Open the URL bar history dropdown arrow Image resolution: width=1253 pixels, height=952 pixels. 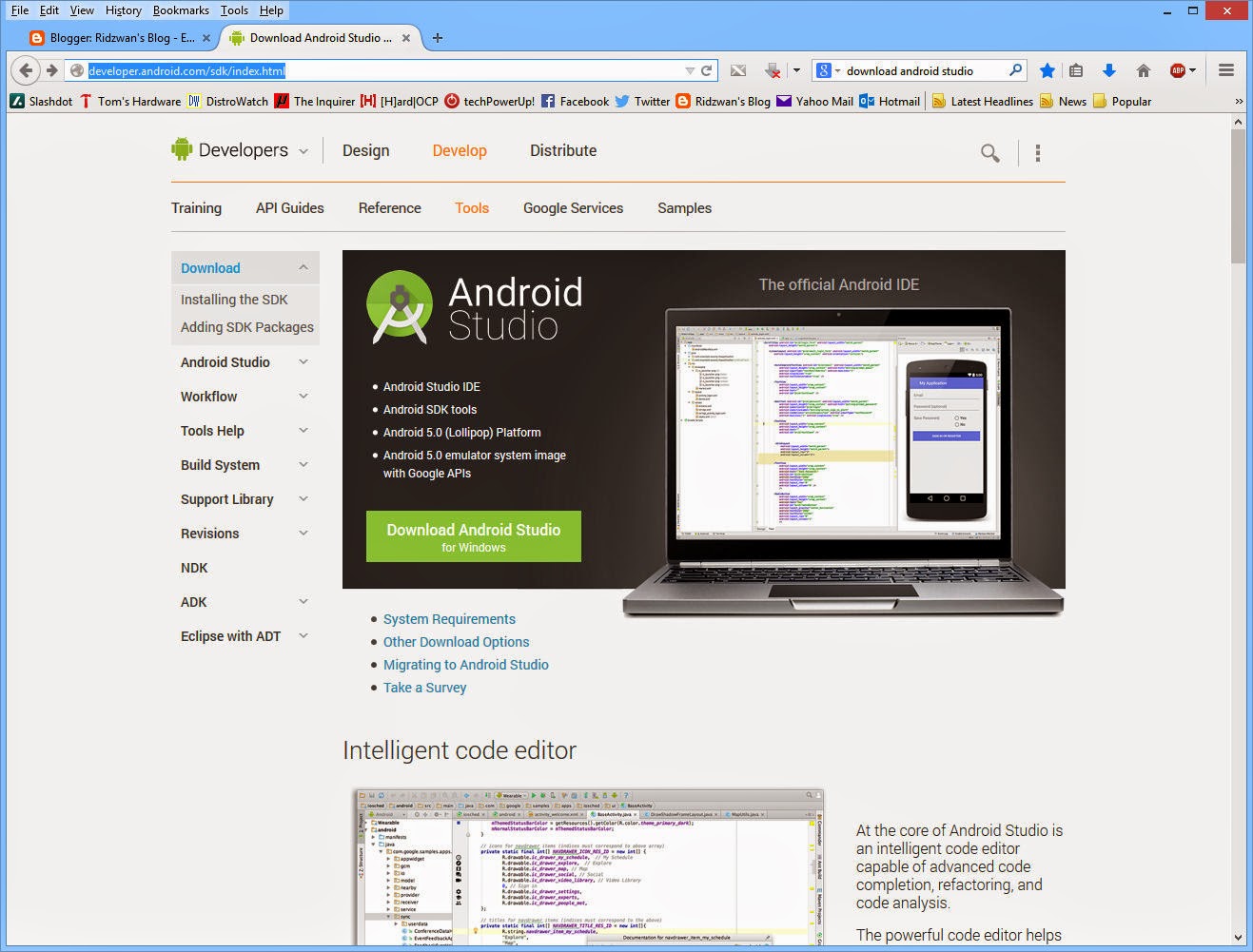point(690,70)
